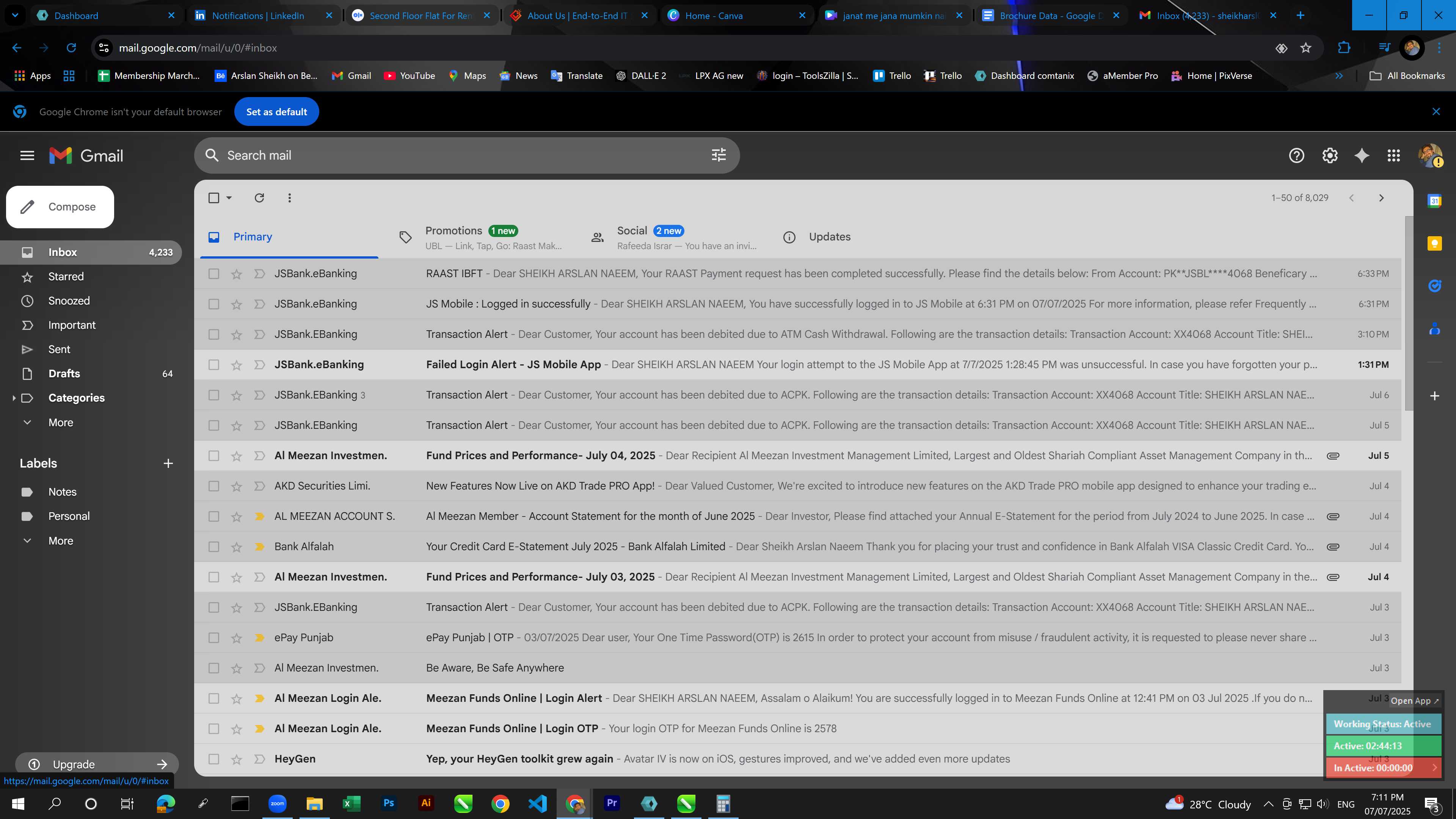Check the Bank Alfalah email checkbox
Viewport: 1456px width, 819px height.
tap(213, 546)
